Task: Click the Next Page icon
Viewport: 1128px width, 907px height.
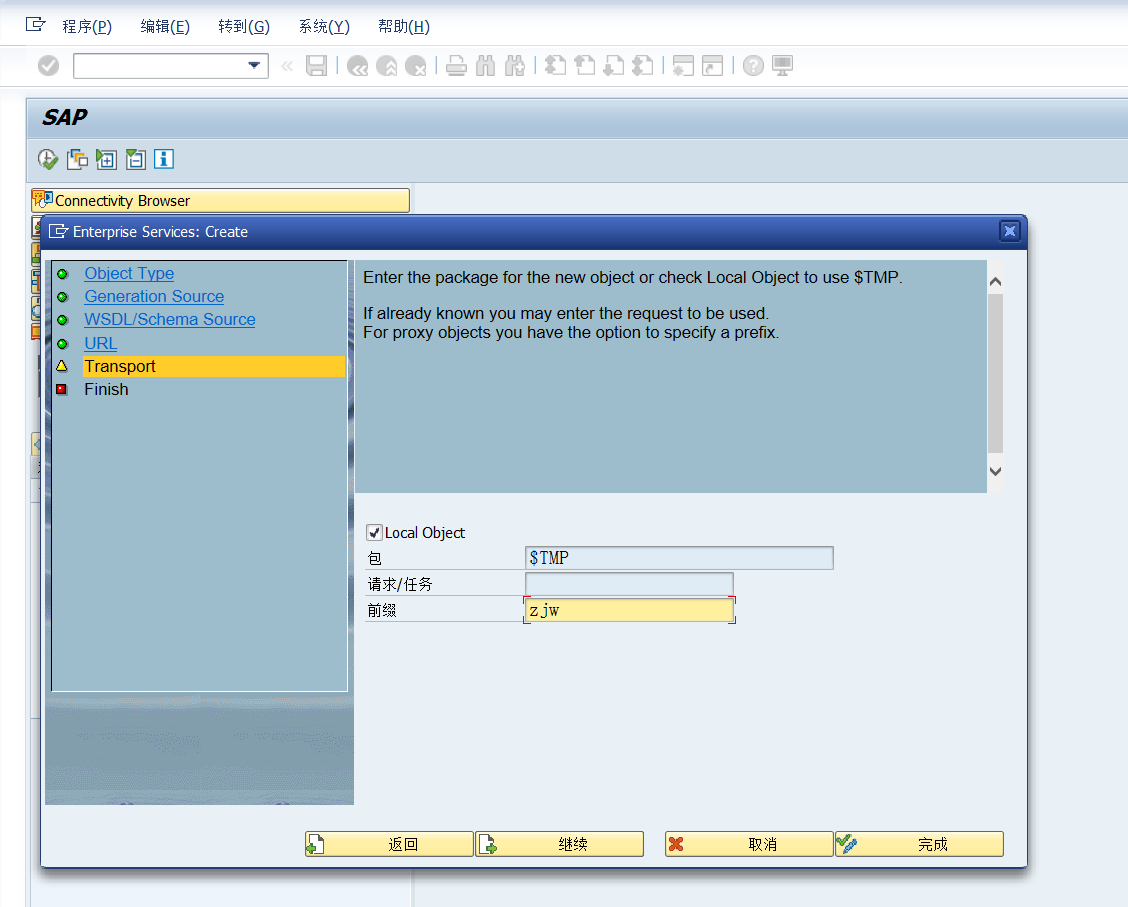Action: [x=614, y=65]
